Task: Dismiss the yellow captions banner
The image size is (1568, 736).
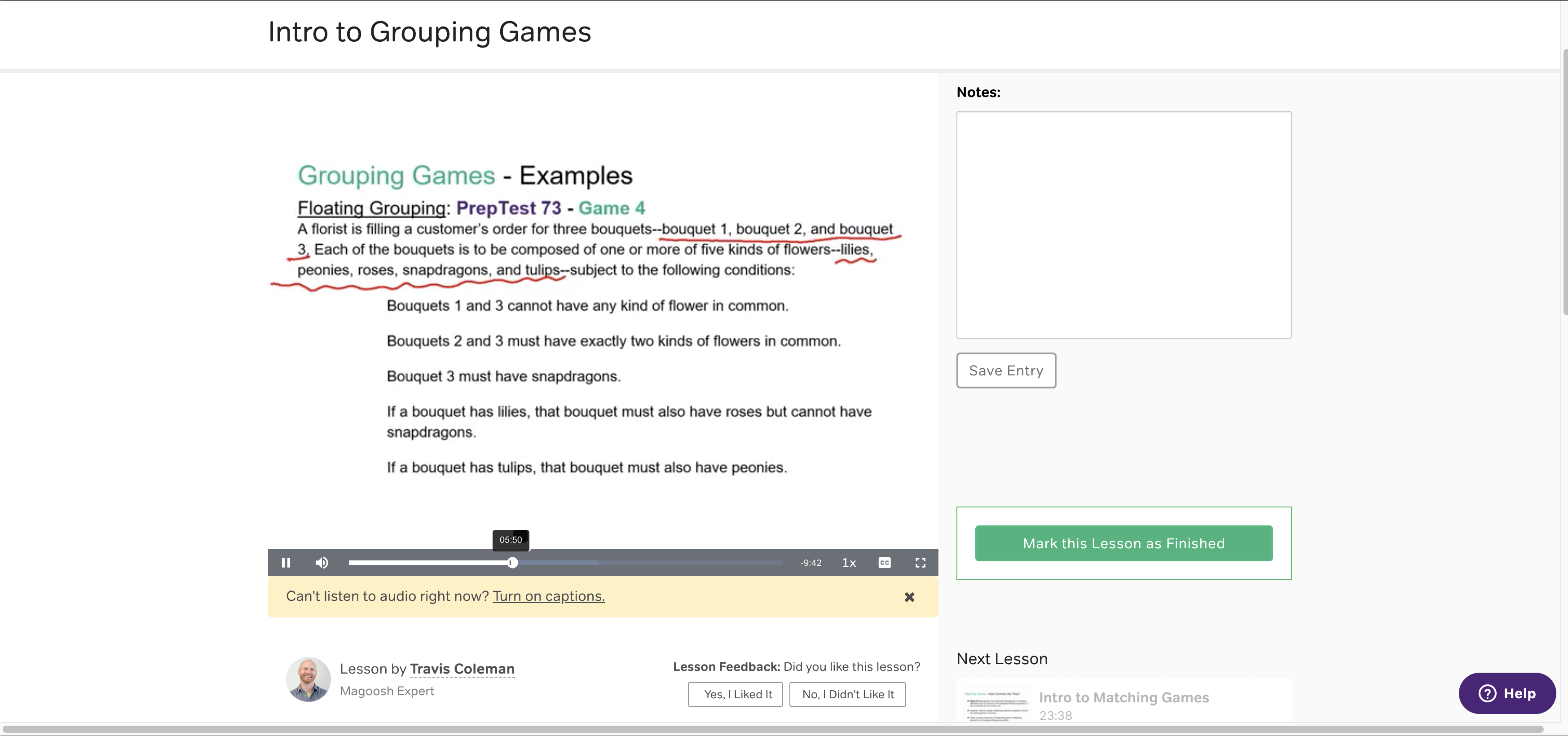Action: pyautogui.click(x=909, y=597)
